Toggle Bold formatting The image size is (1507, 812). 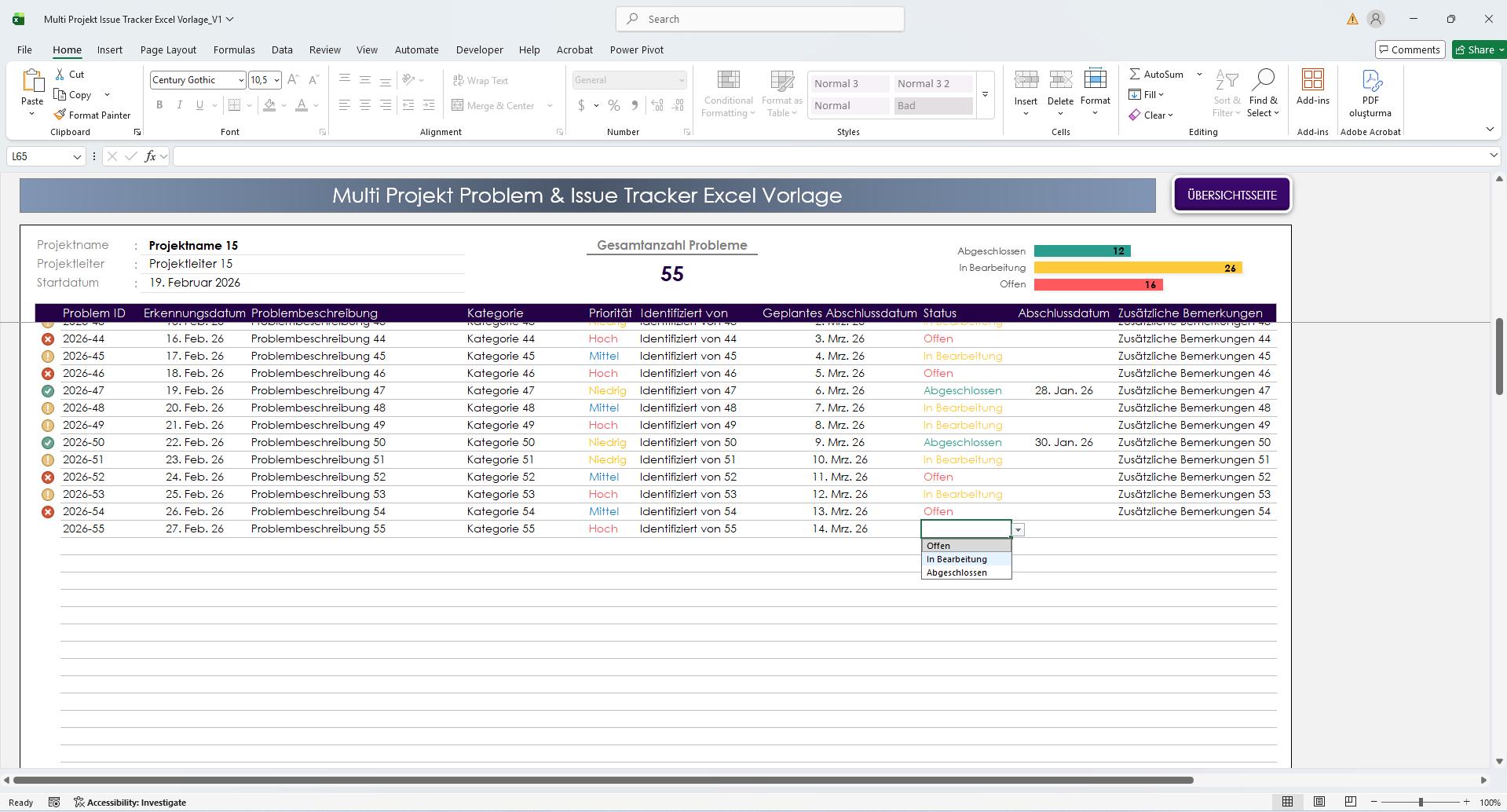159,105
